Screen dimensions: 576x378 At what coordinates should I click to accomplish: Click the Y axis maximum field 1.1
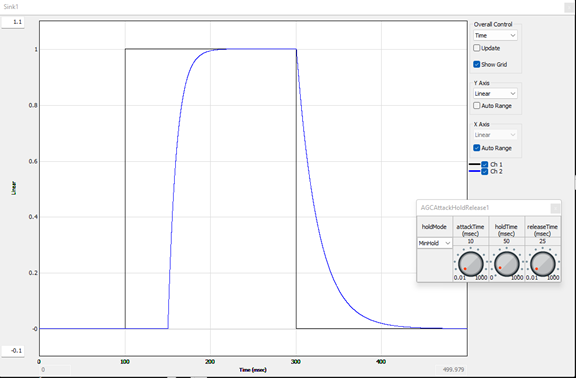(x=13, y=22)
